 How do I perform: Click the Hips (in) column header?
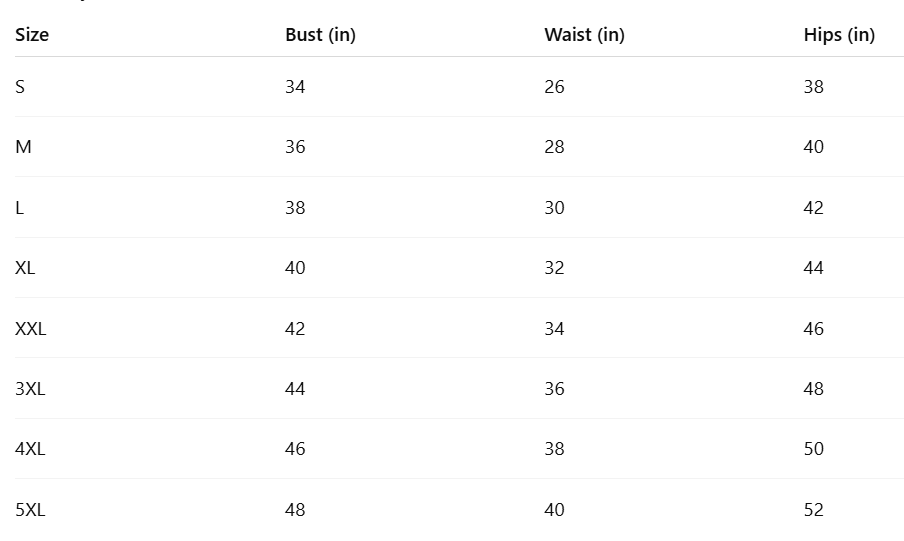pos(839,35)
